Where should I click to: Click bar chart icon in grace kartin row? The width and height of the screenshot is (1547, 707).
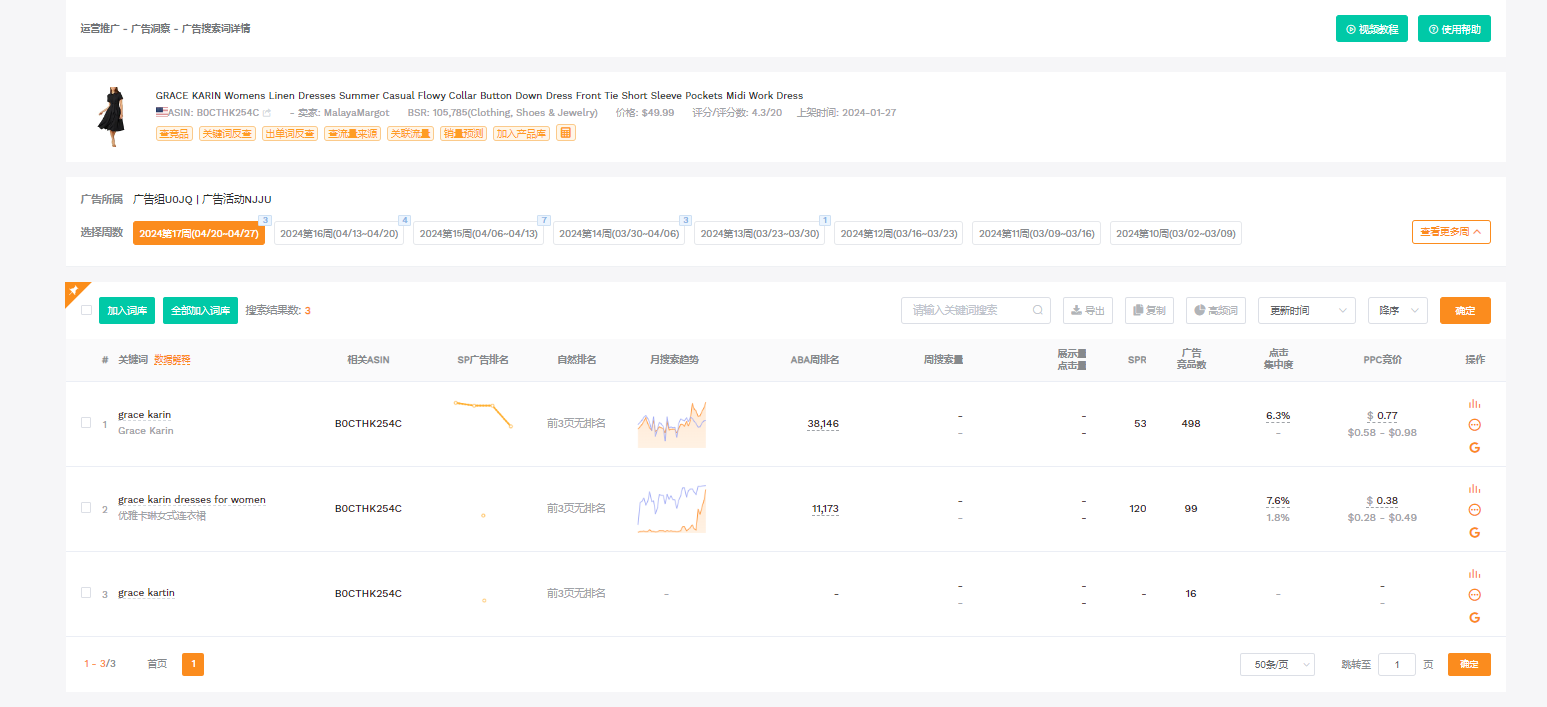click(1474, 574)
